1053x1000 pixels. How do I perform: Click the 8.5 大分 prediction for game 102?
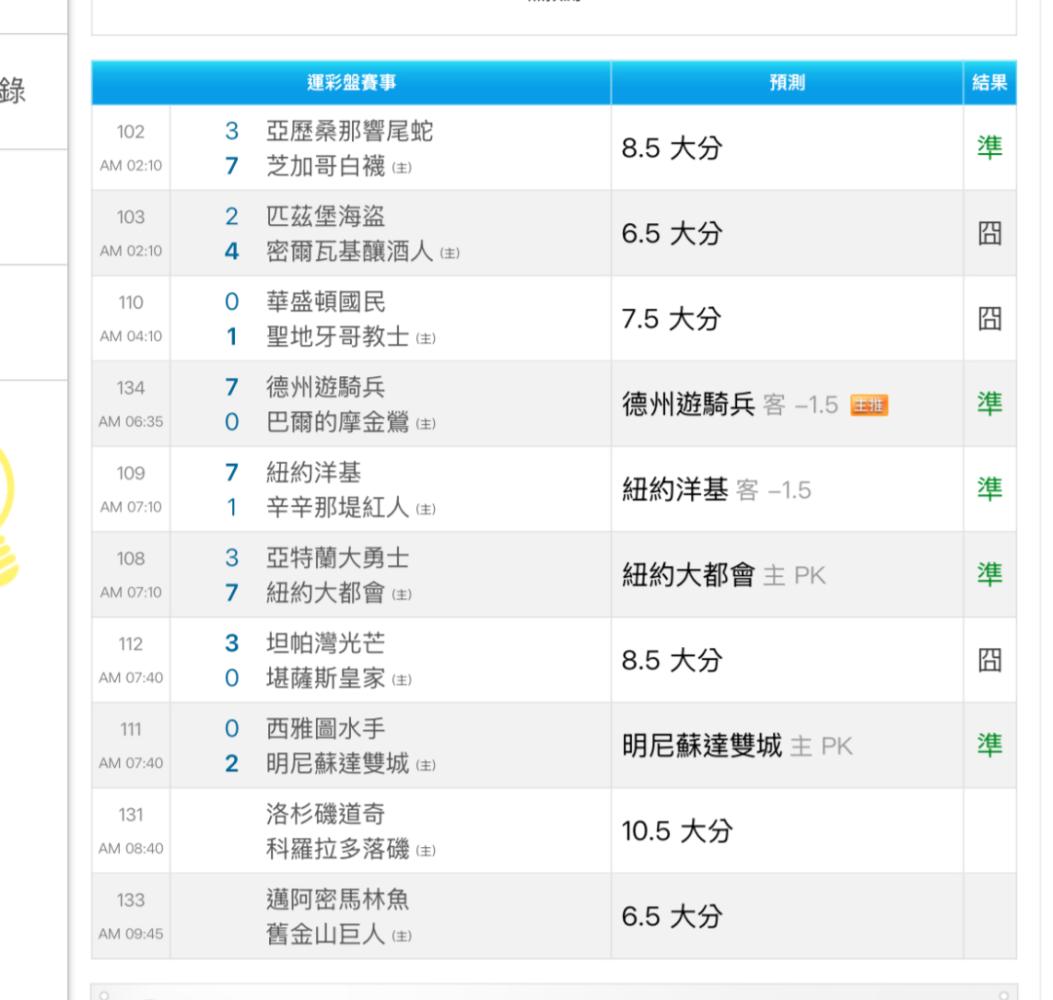coord(672,148)
